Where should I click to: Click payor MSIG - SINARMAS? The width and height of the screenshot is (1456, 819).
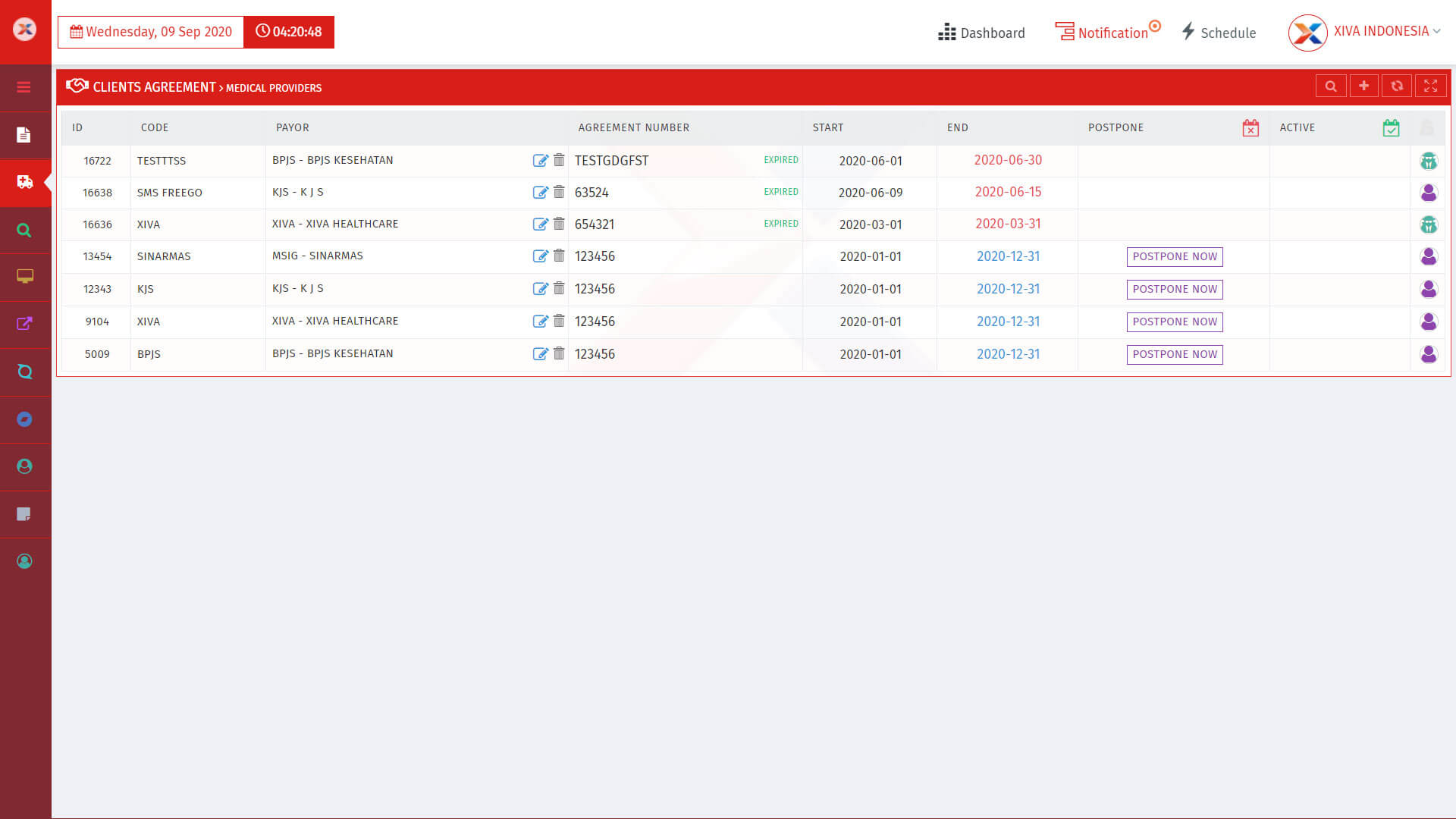tap(318, 256)
